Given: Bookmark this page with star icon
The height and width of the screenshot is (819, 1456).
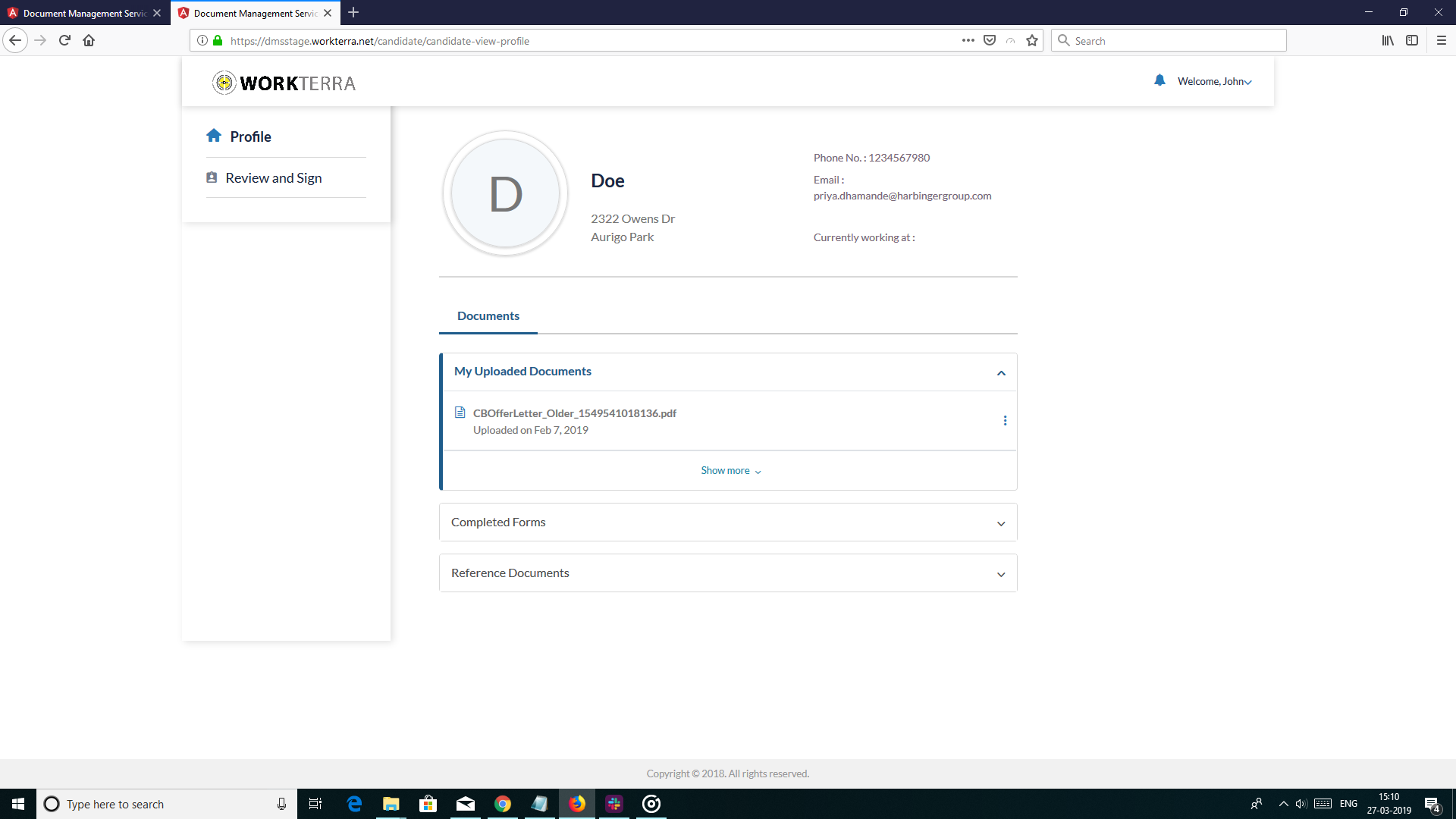Looking at the screenshot, I should pos(1031,41).
